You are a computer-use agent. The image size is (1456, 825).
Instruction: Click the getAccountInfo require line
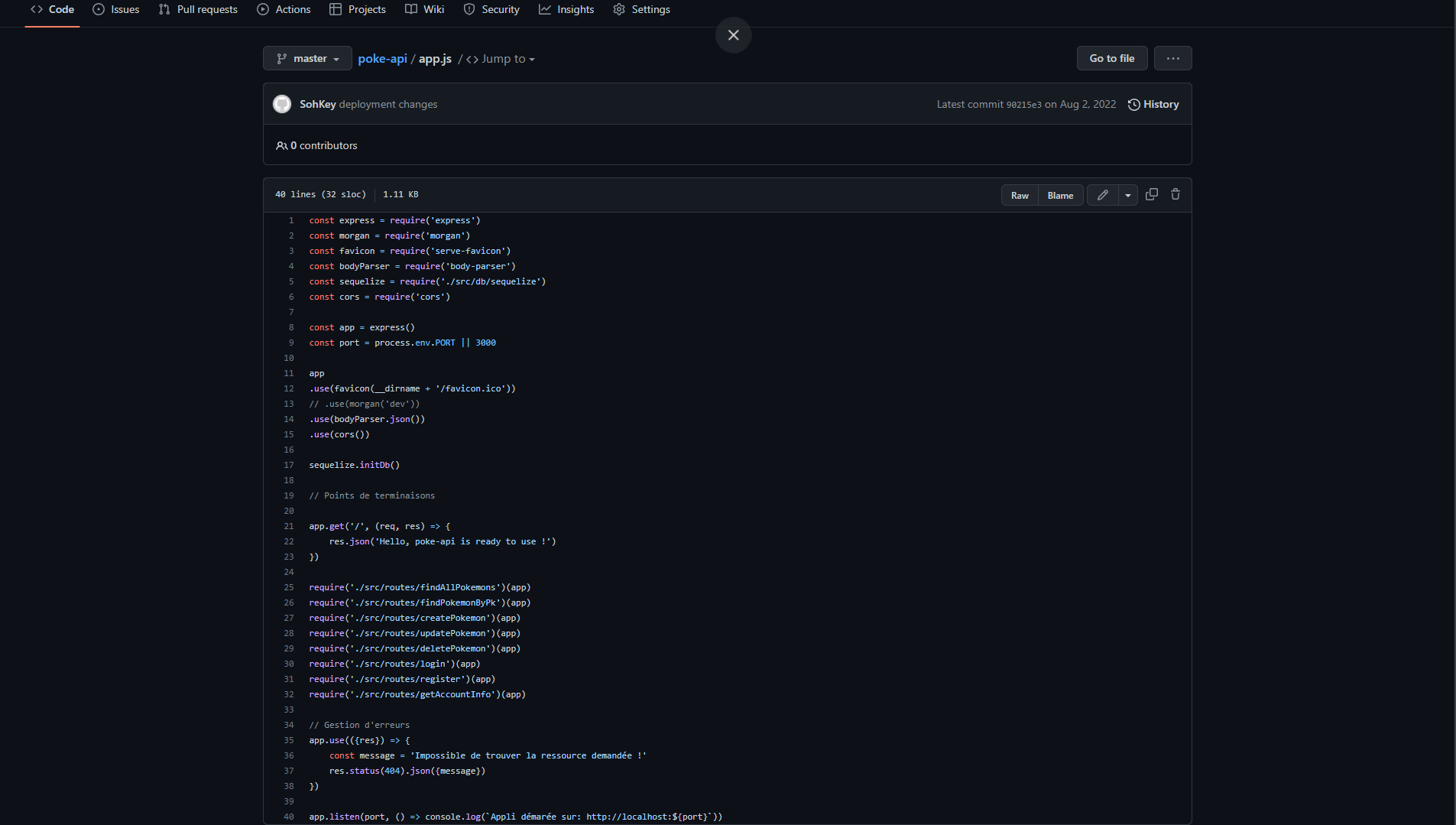[x=417, y=694]
